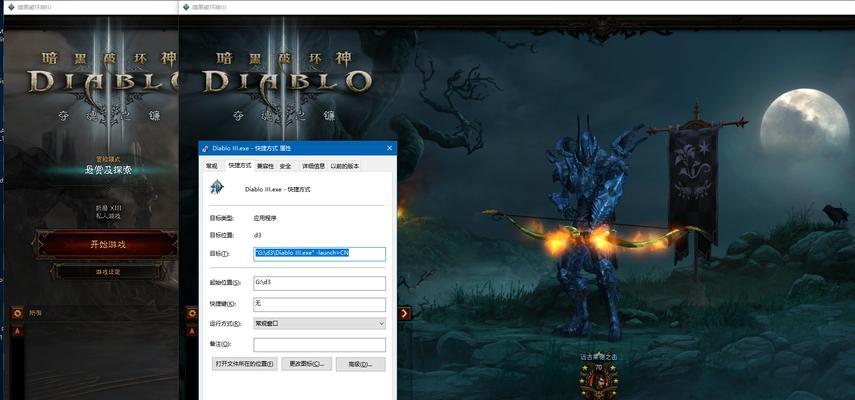Click chat gear icon in left Diablo window

pos(17,313)
